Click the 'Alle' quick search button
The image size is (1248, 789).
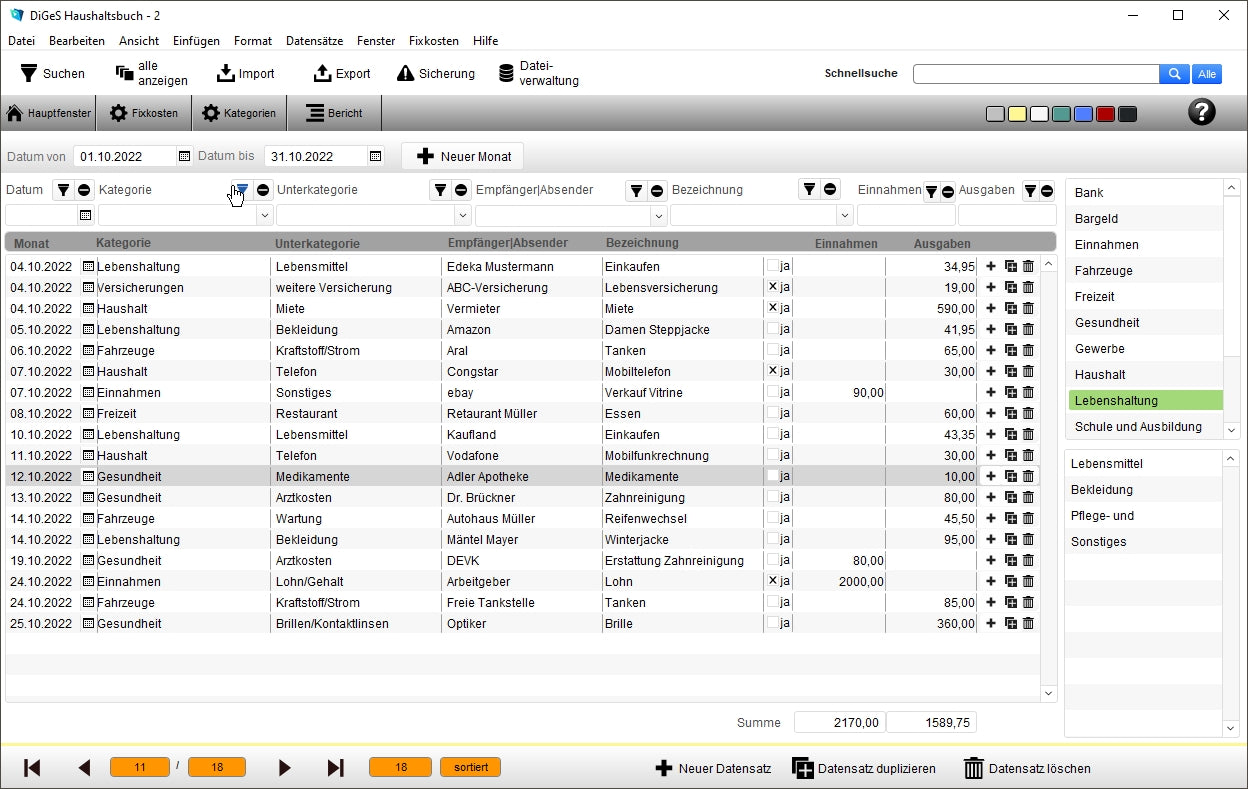click(x=1207, y=74)
